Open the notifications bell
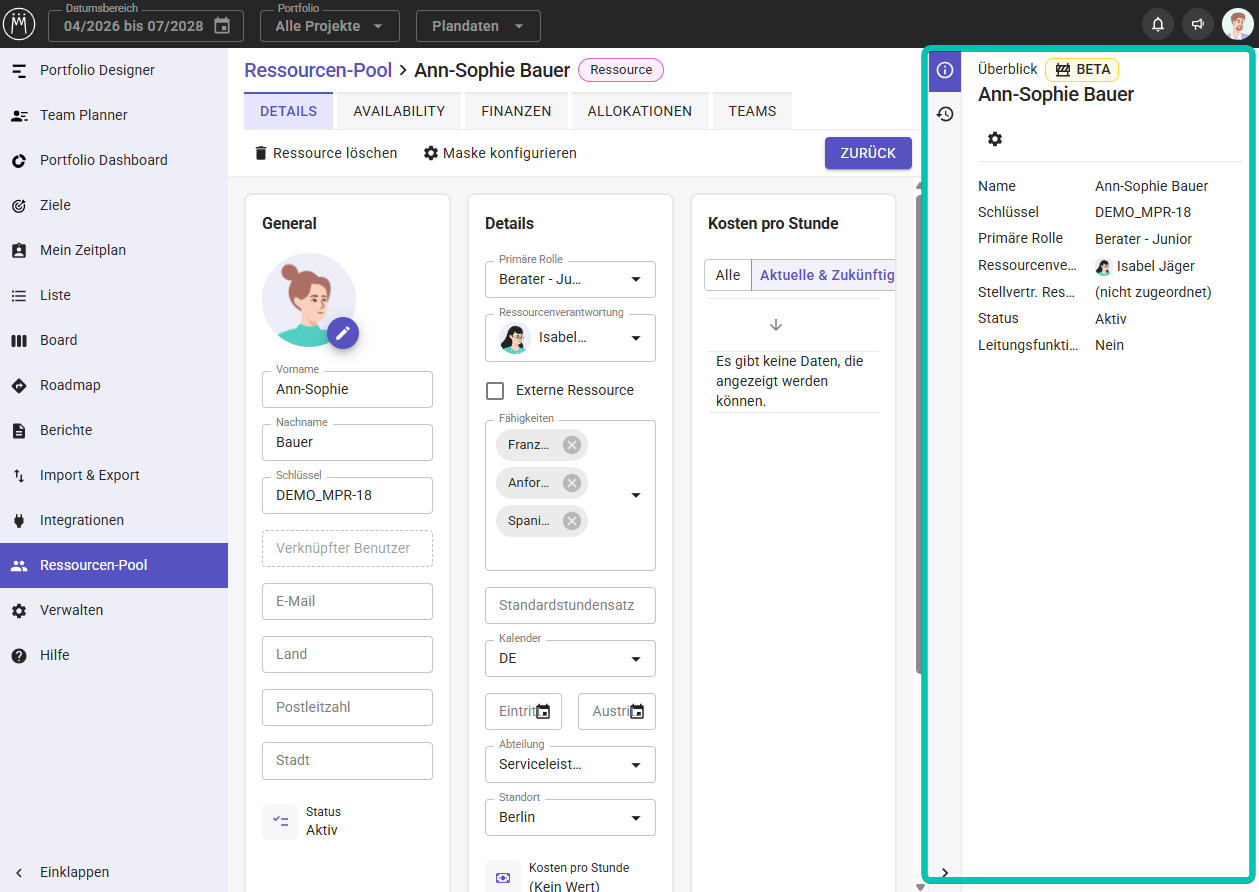 tap(1158, 25)
